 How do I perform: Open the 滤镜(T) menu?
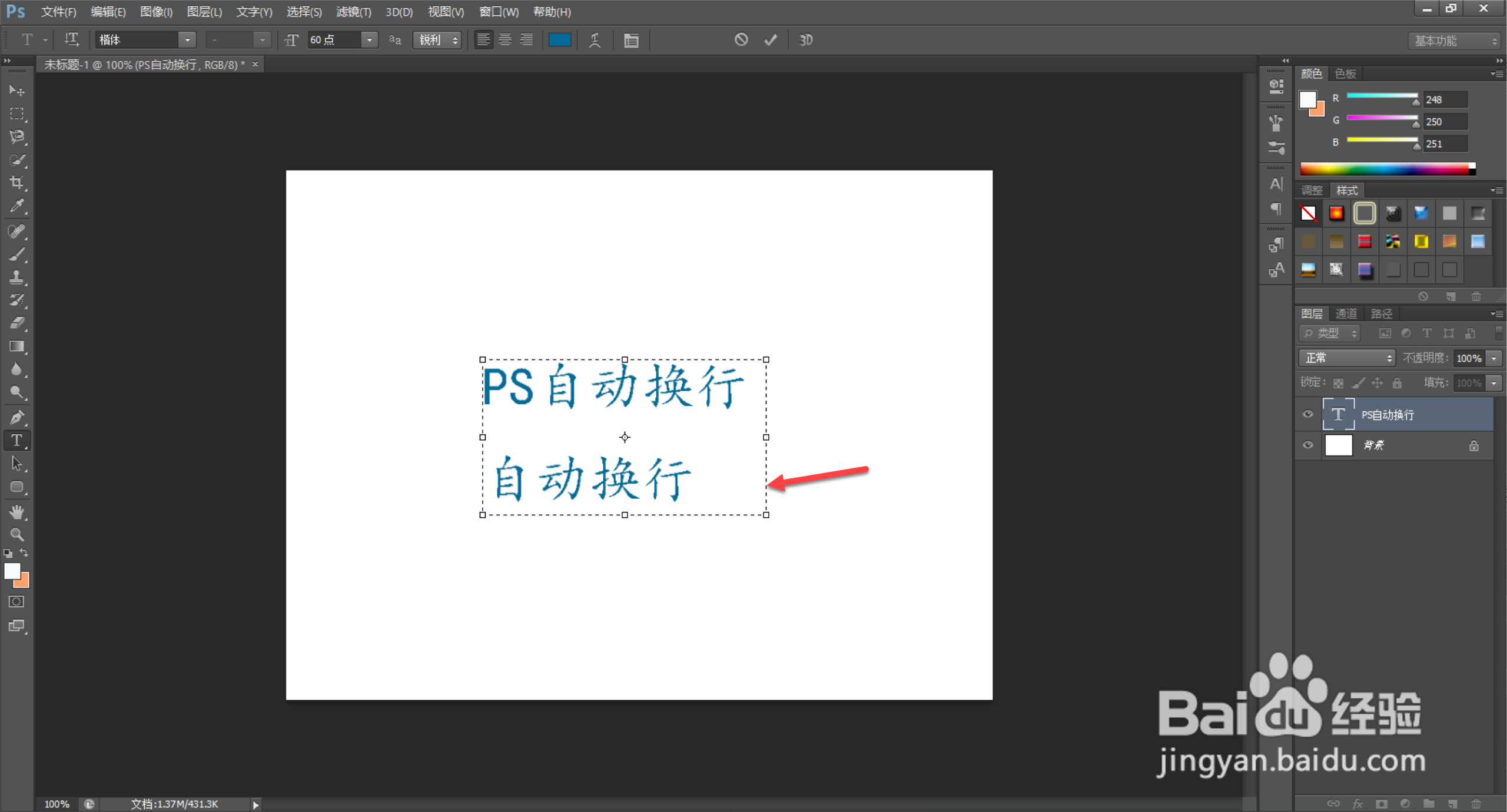coord(353,12)
